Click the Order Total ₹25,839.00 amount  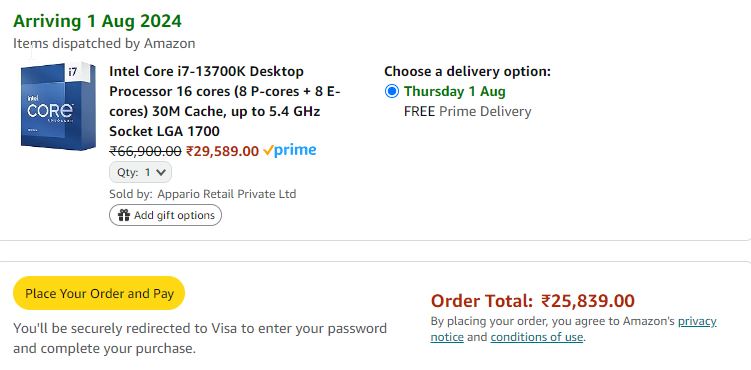[588, 301]
